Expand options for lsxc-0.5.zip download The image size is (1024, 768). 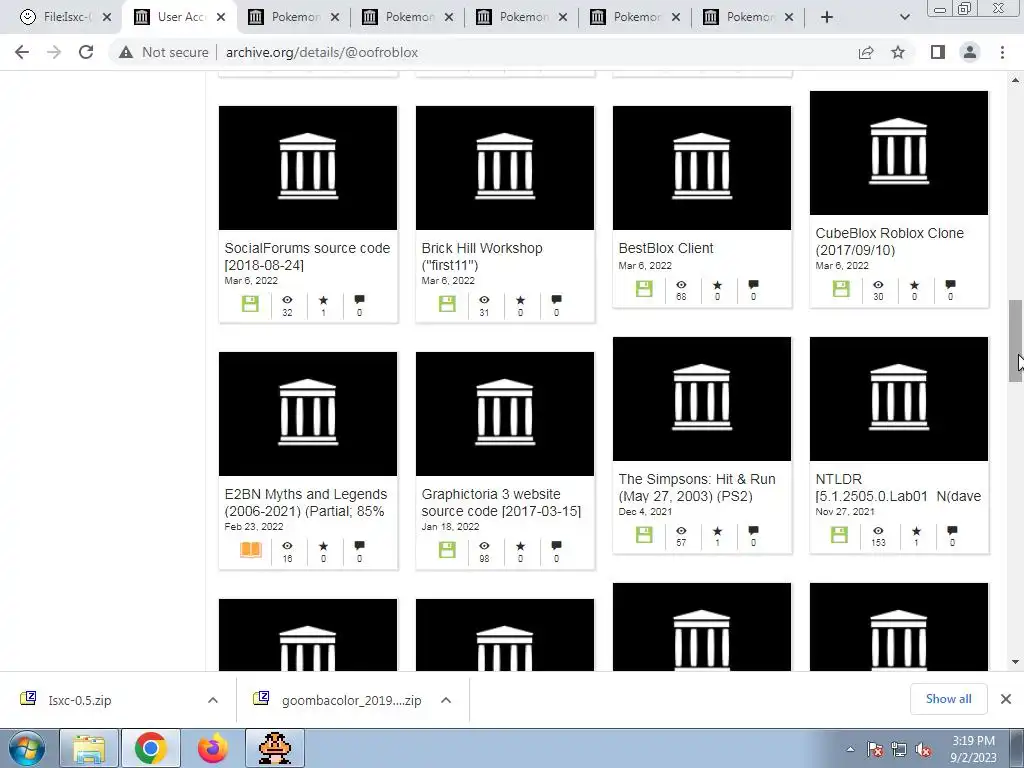coord(213,700)
